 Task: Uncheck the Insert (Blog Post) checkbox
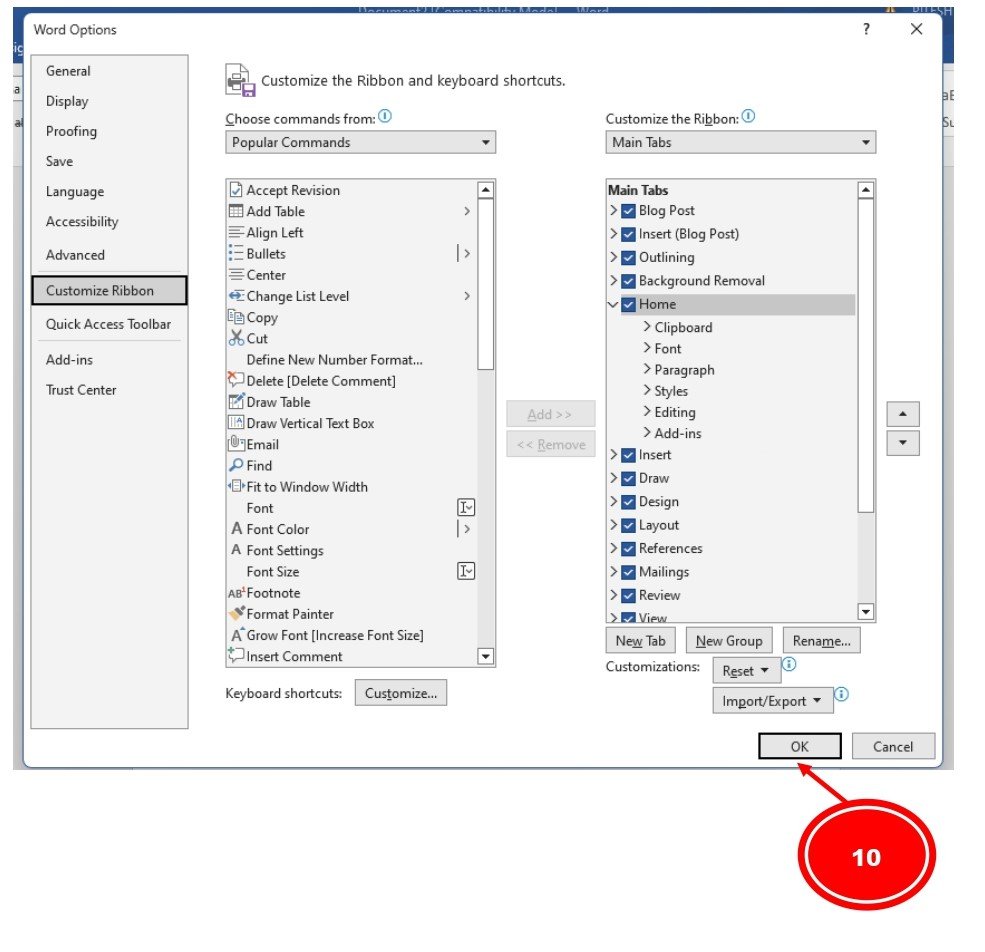[628, 234]
